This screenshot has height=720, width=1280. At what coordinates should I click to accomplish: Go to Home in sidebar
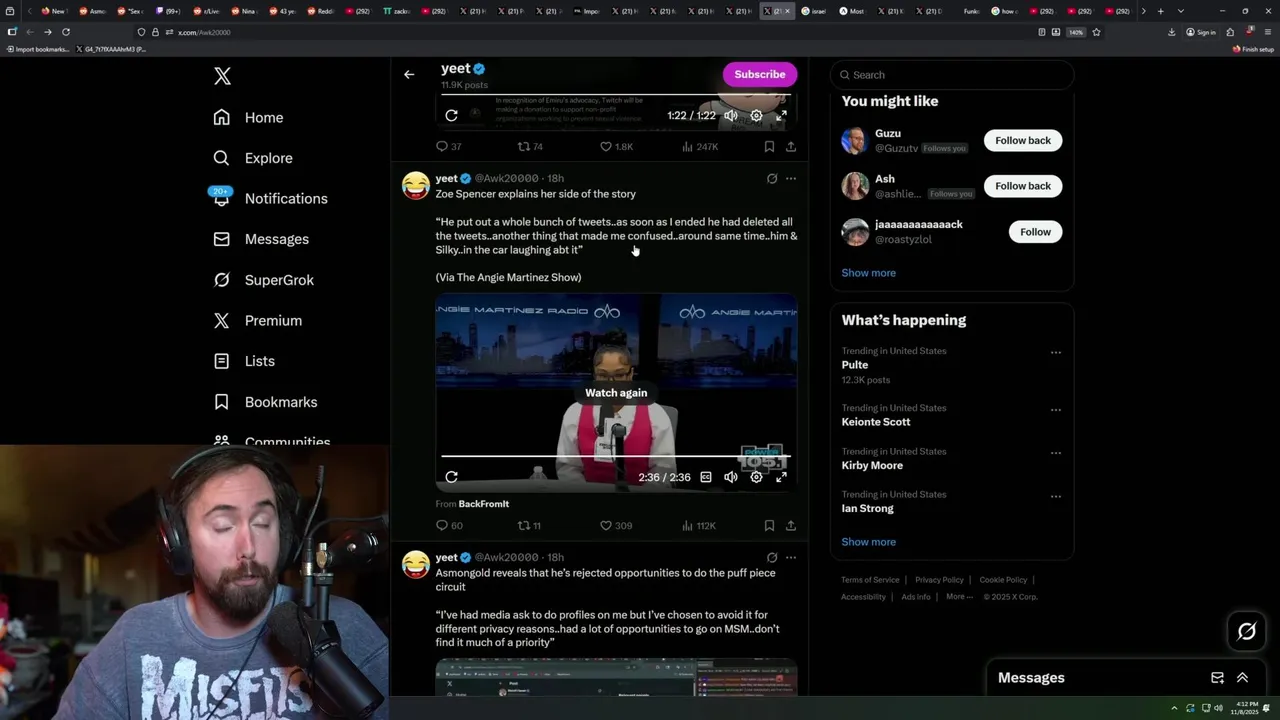[248, 117]
